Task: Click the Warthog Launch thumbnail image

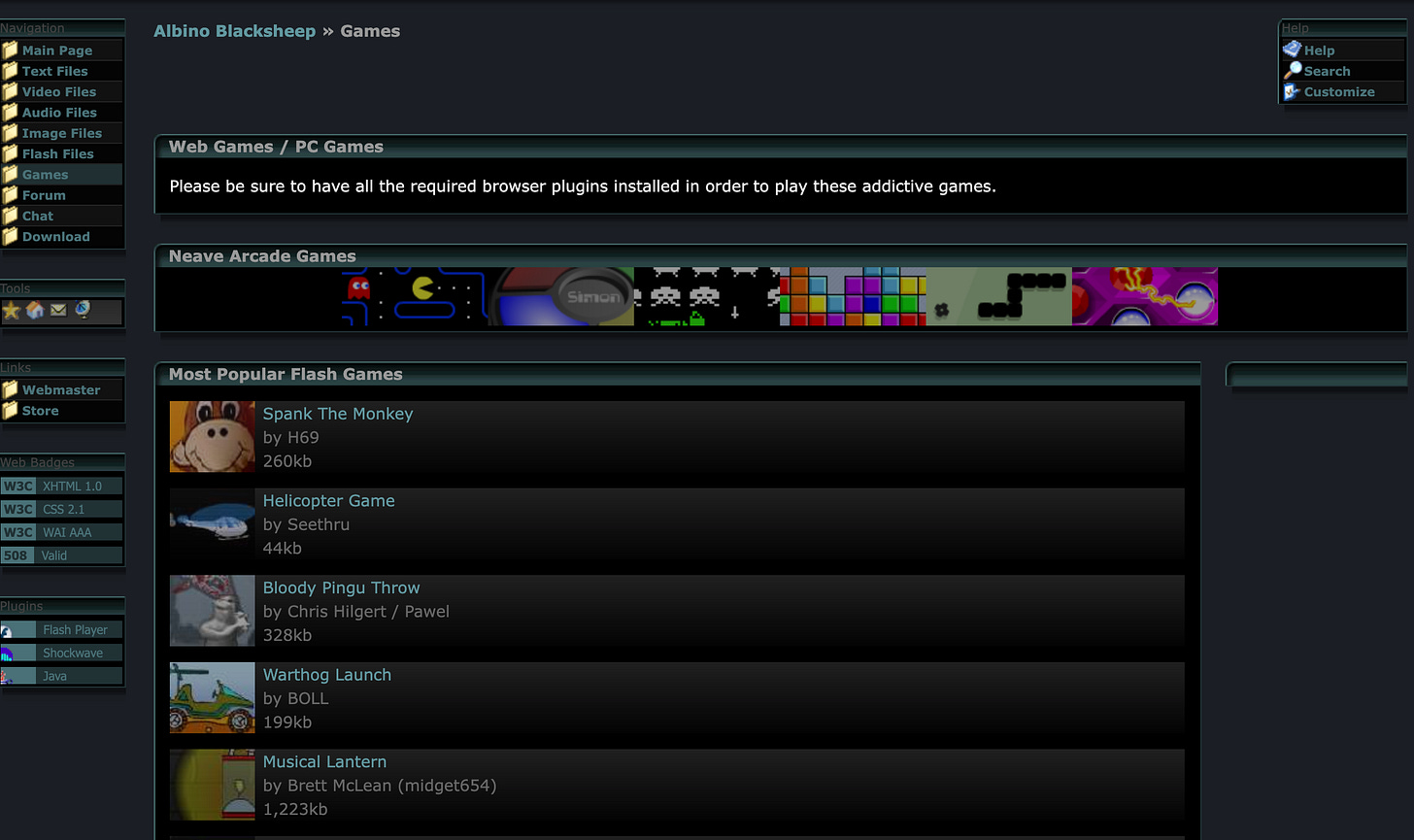Action: tap(213, 698)
